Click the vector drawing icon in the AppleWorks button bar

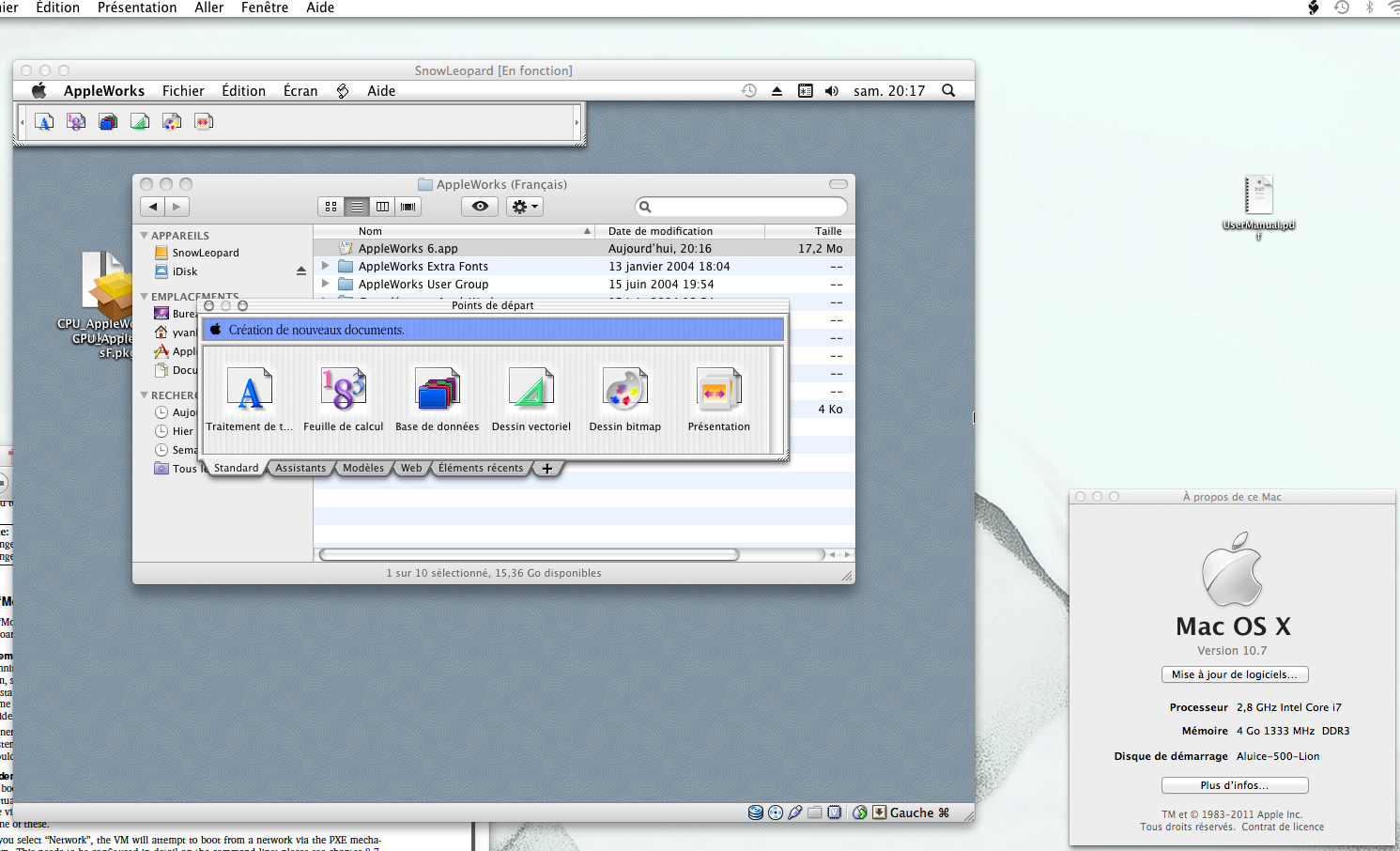[x=140, y=121]
